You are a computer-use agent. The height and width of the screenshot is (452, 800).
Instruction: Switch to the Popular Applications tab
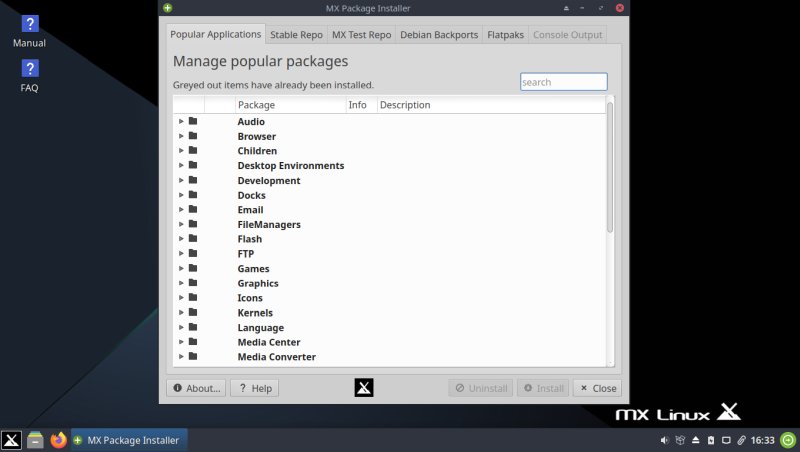pos(215,34)
